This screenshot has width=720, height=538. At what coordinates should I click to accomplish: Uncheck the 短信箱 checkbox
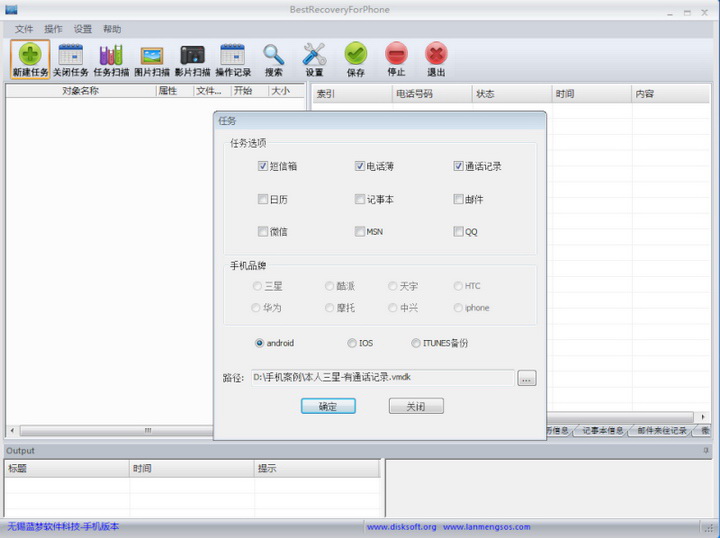click(x=263, y=166)
